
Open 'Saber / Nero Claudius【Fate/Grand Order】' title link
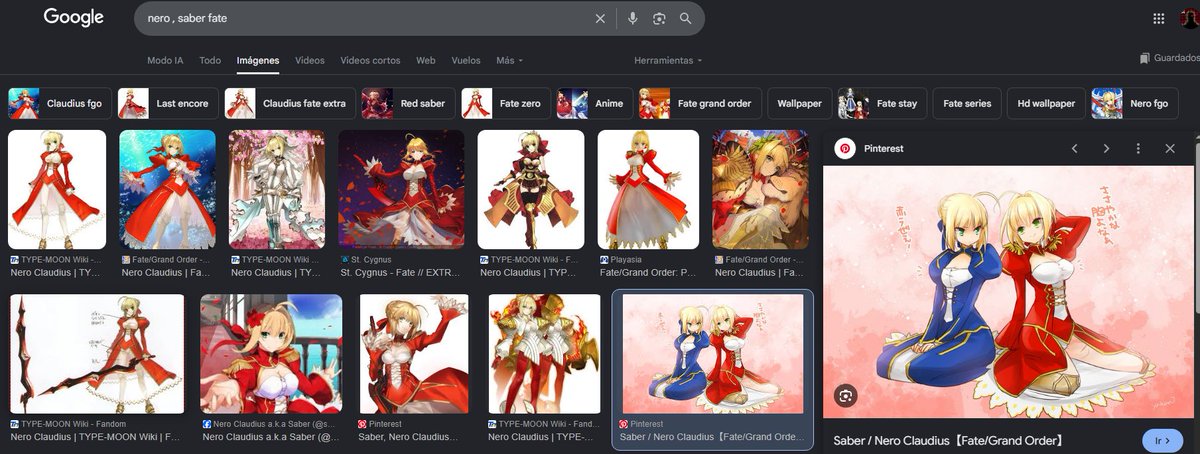point(947,440)
